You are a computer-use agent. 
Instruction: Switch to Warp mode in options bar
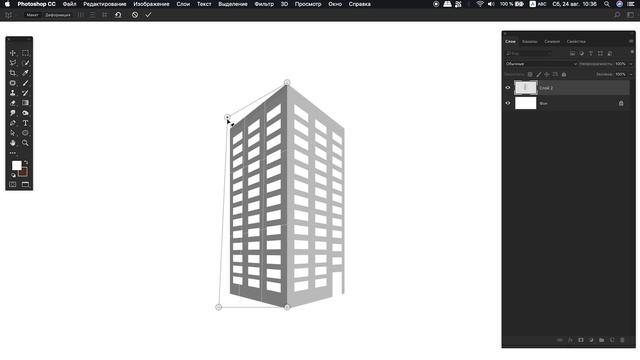(x=58, y=15)
